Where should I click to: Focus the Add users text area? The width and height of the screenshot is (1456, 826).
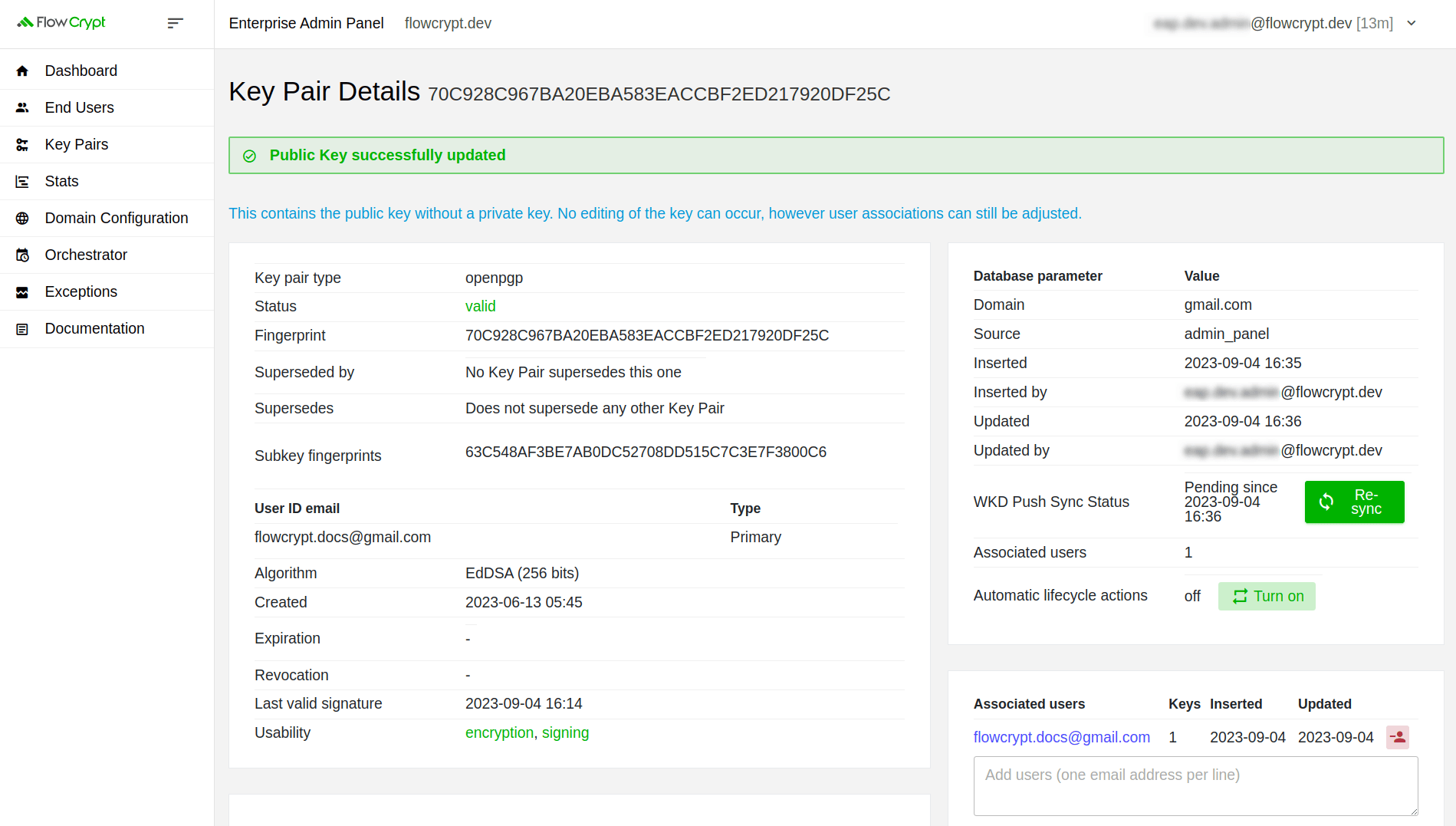click(x=1195, y=785)
